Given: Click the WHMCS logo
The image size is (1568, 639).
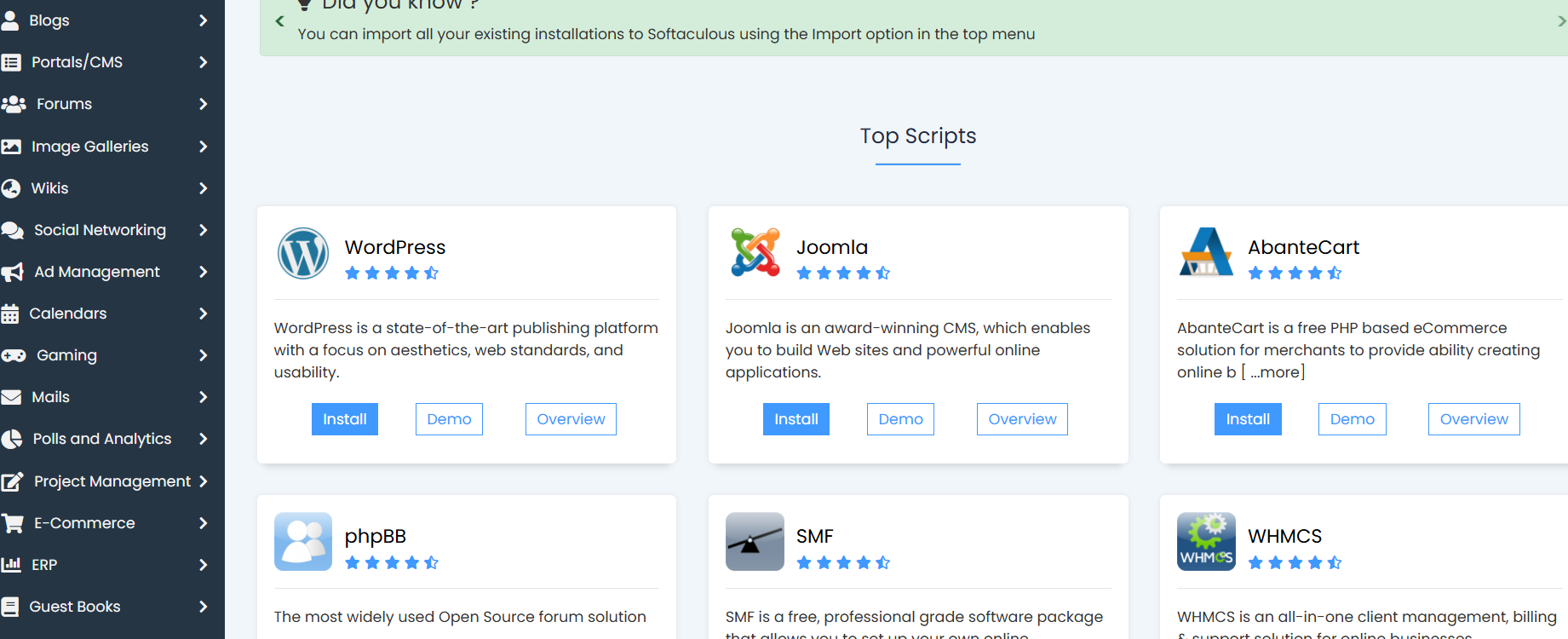Looking at the screenshot, I should coord(1206,541).
